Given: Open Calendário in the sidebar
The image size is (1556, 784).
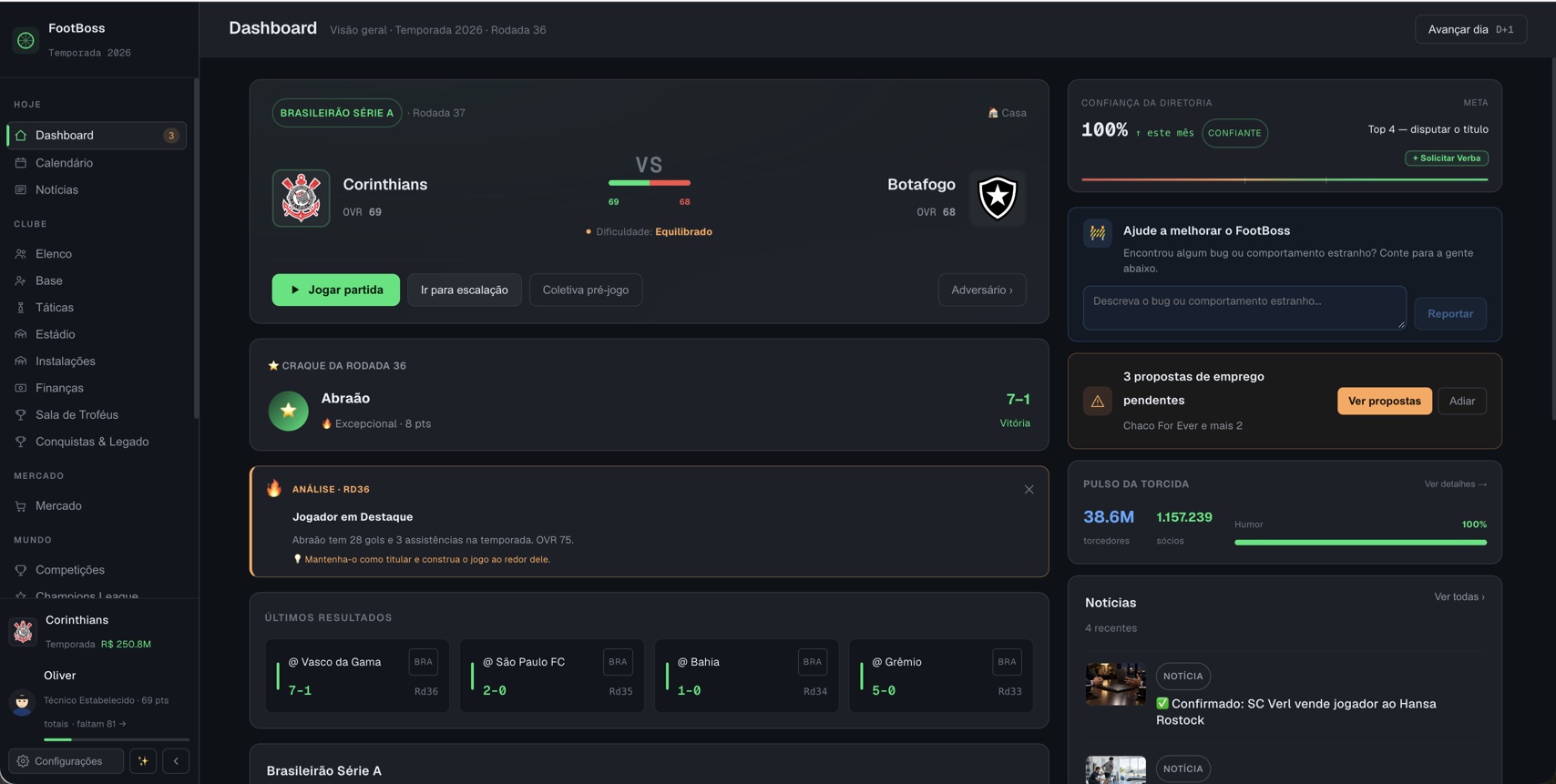Looking at the screenshot, I should [x=96, y=163].
